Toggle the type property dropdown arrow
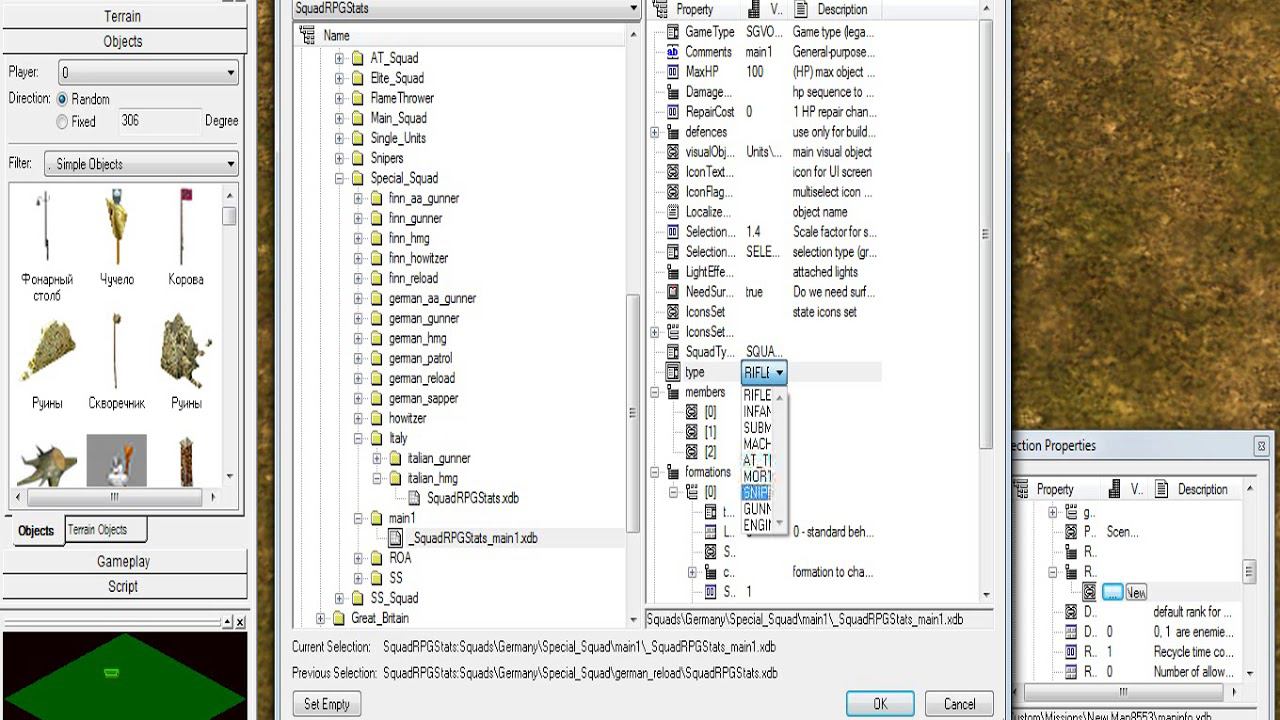1280x720 pixels. coord(779,373)
